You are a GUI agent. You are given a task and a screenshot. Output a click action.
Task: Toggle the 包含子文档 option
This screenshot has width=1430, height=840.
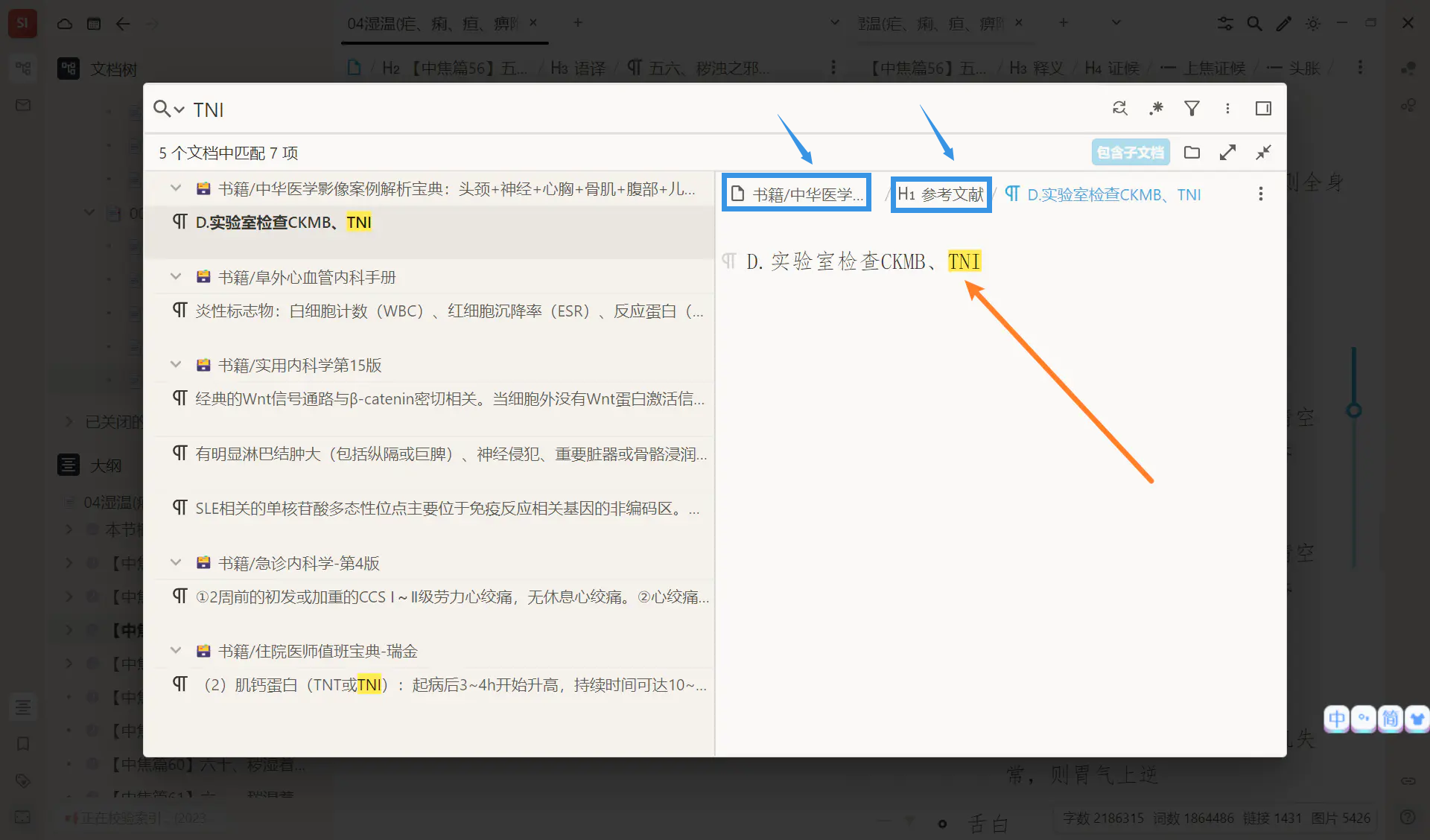point(1130,153)
